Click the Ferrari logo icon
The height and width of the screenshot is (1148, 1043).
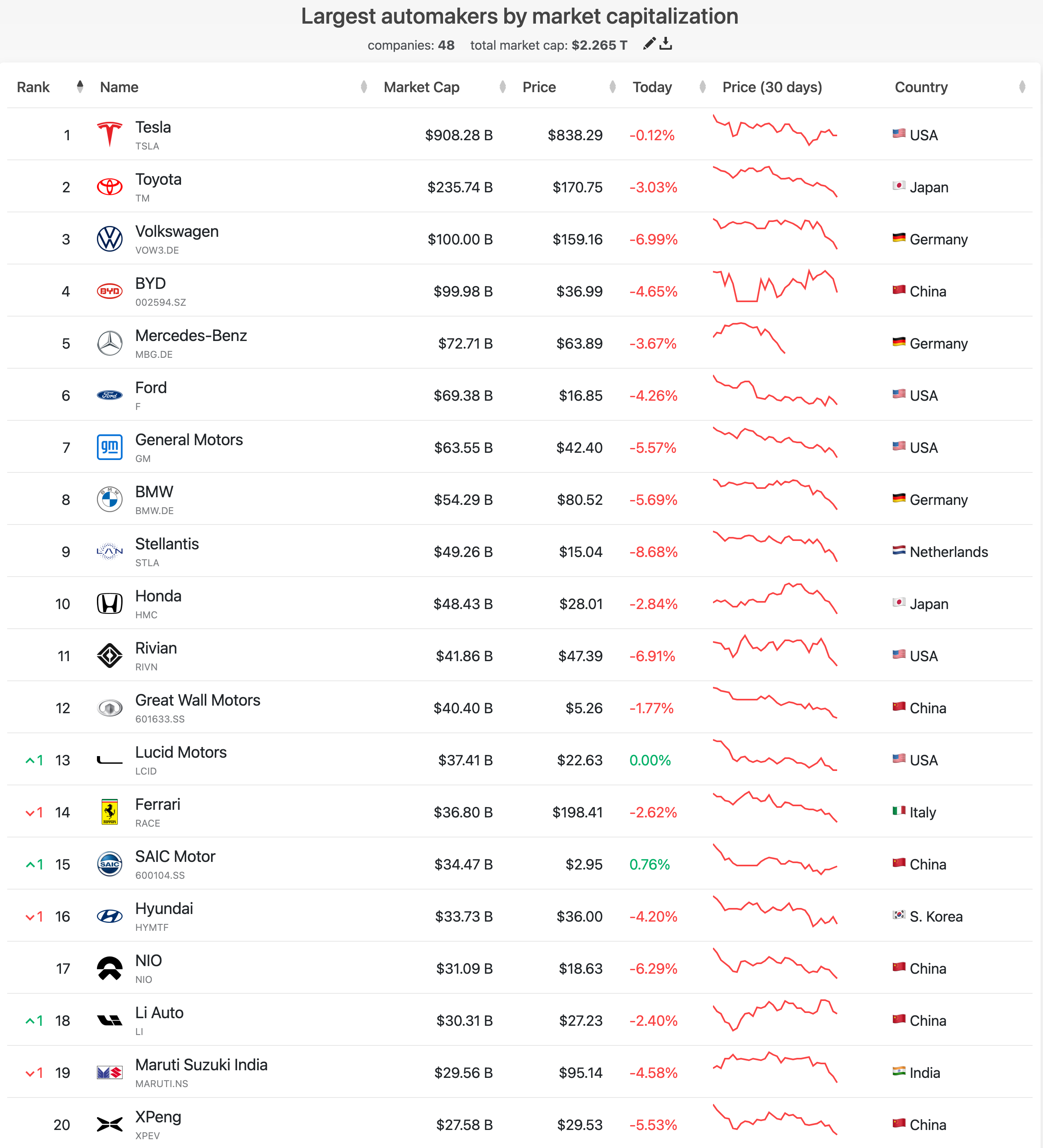coord(110,811)
